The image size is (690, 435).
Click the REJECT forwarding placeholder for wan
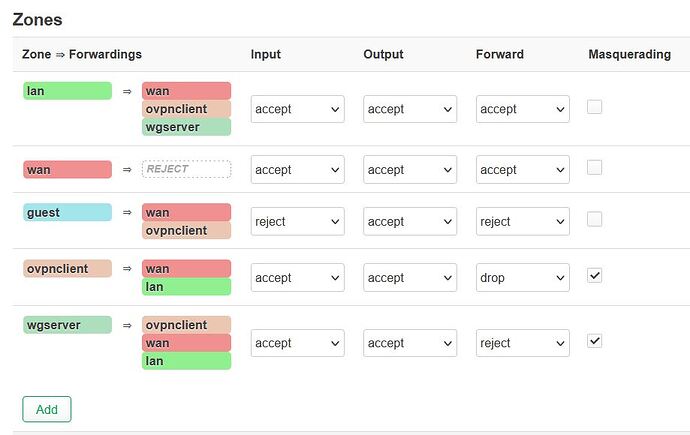click(187, 169)
